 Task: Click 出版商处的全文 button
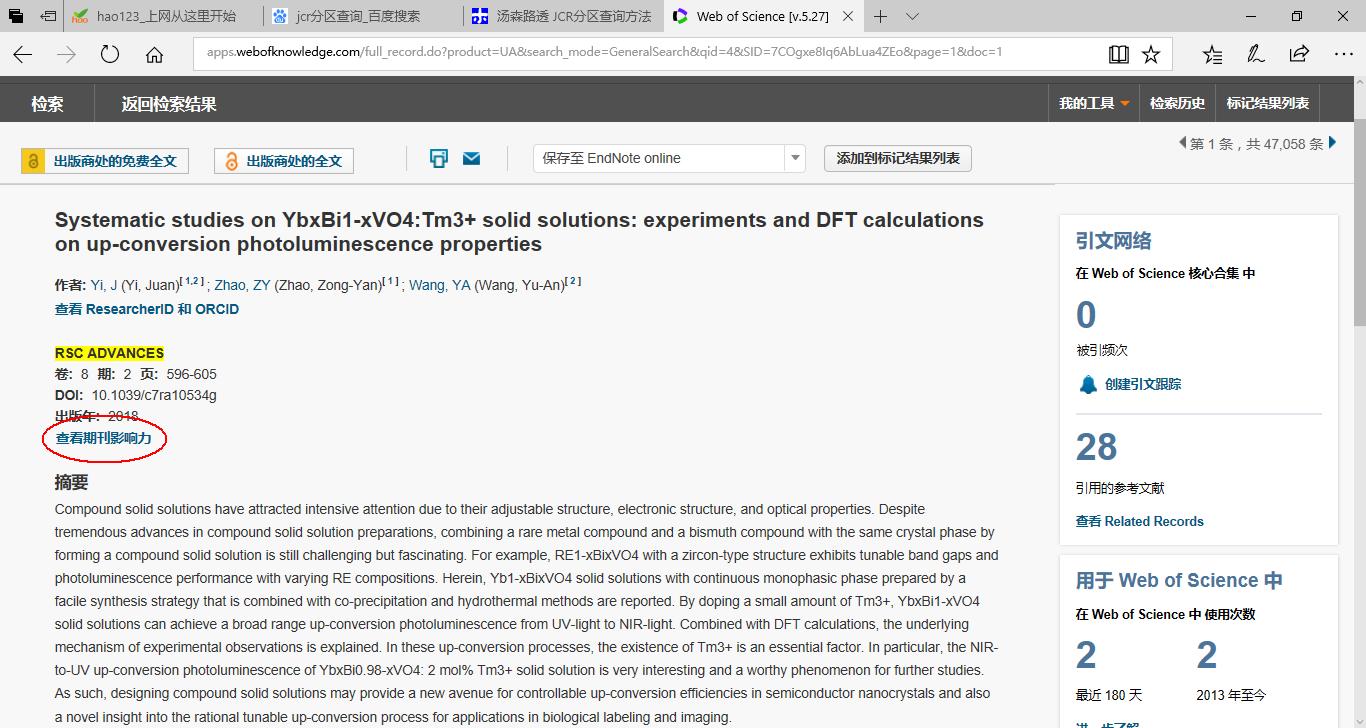284,161
